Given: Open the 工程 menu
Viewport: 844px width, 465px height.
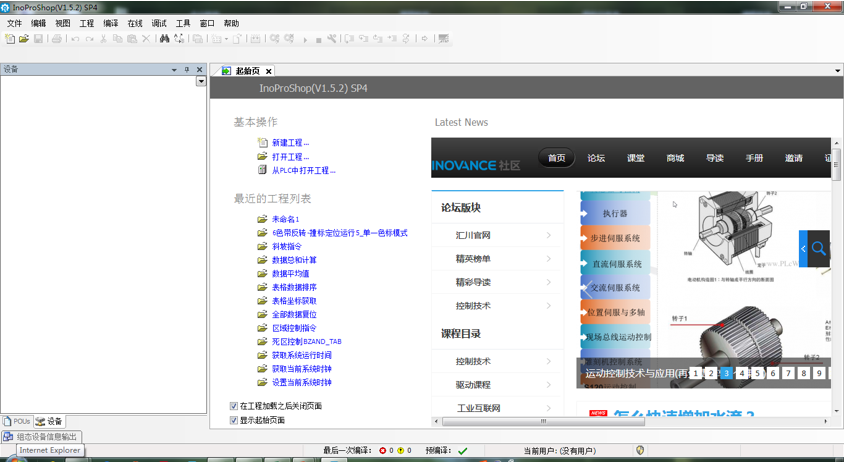Looking at the screenshot, I should 87,23.
